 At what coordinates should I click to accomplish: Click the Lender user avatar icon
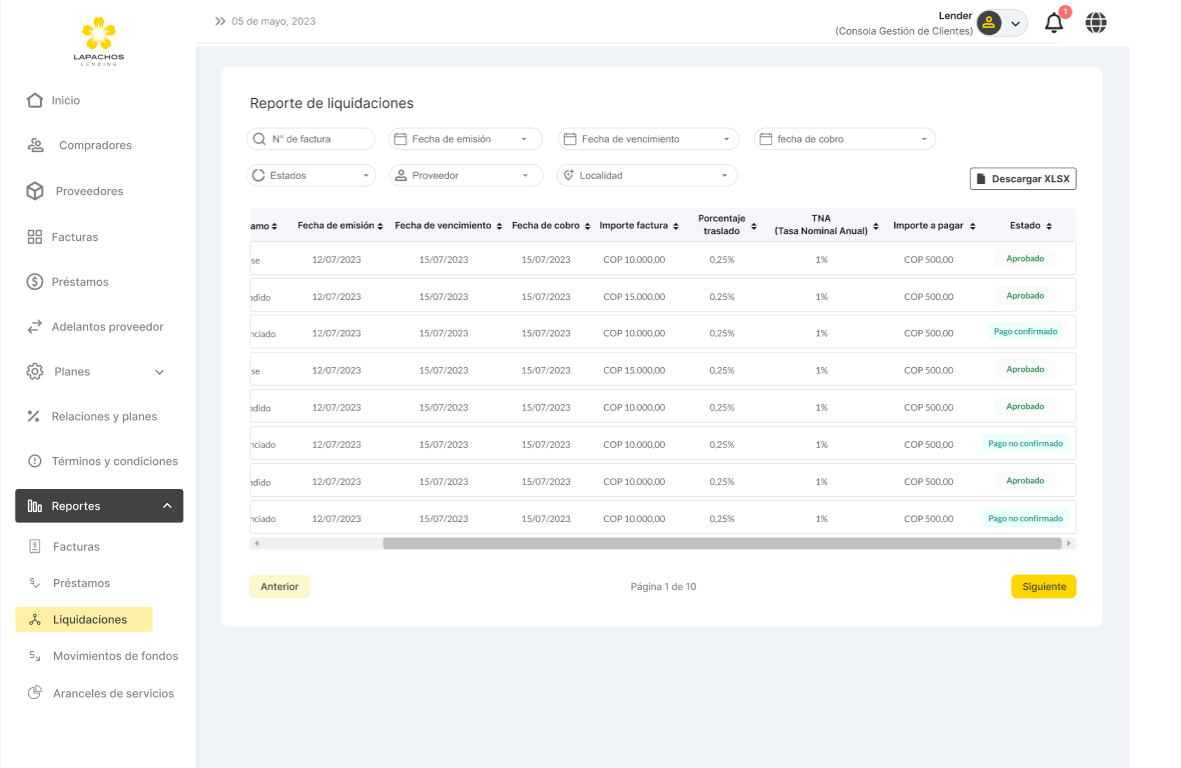(989, 23)
